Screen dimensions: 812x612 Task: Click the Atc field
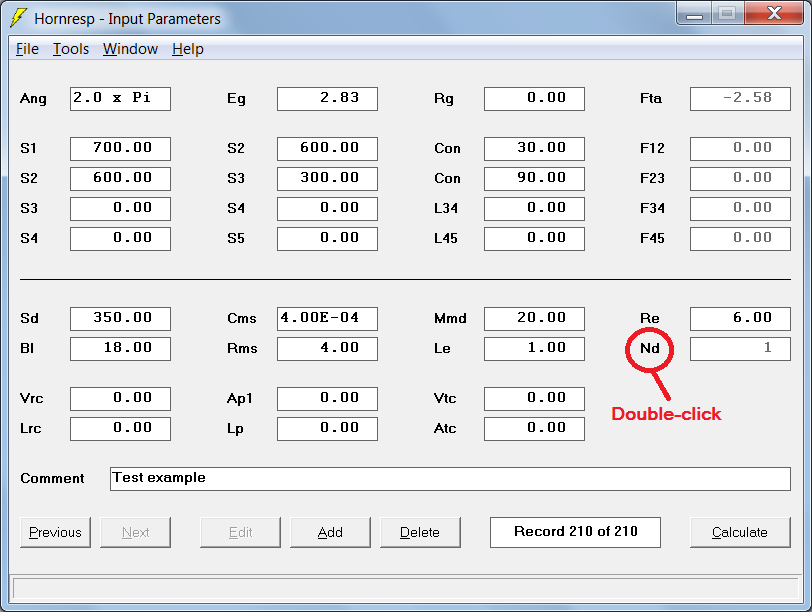click(534, 429)
